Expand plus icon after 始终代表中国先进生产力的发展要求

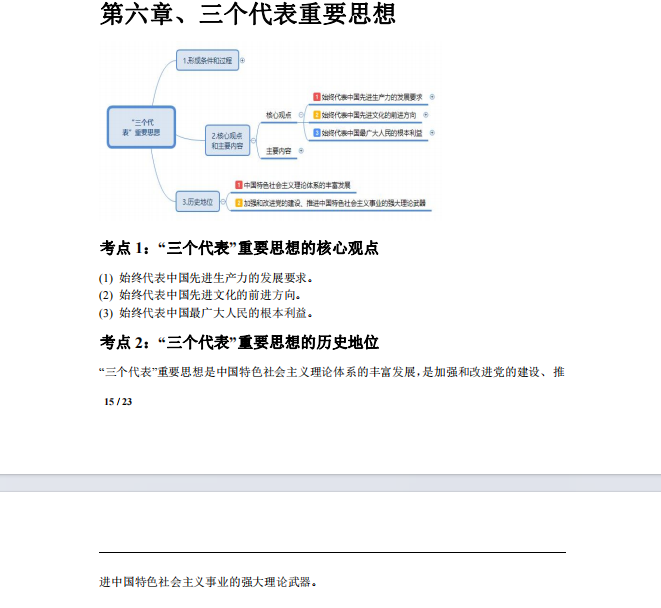click(x=432, y=97)
